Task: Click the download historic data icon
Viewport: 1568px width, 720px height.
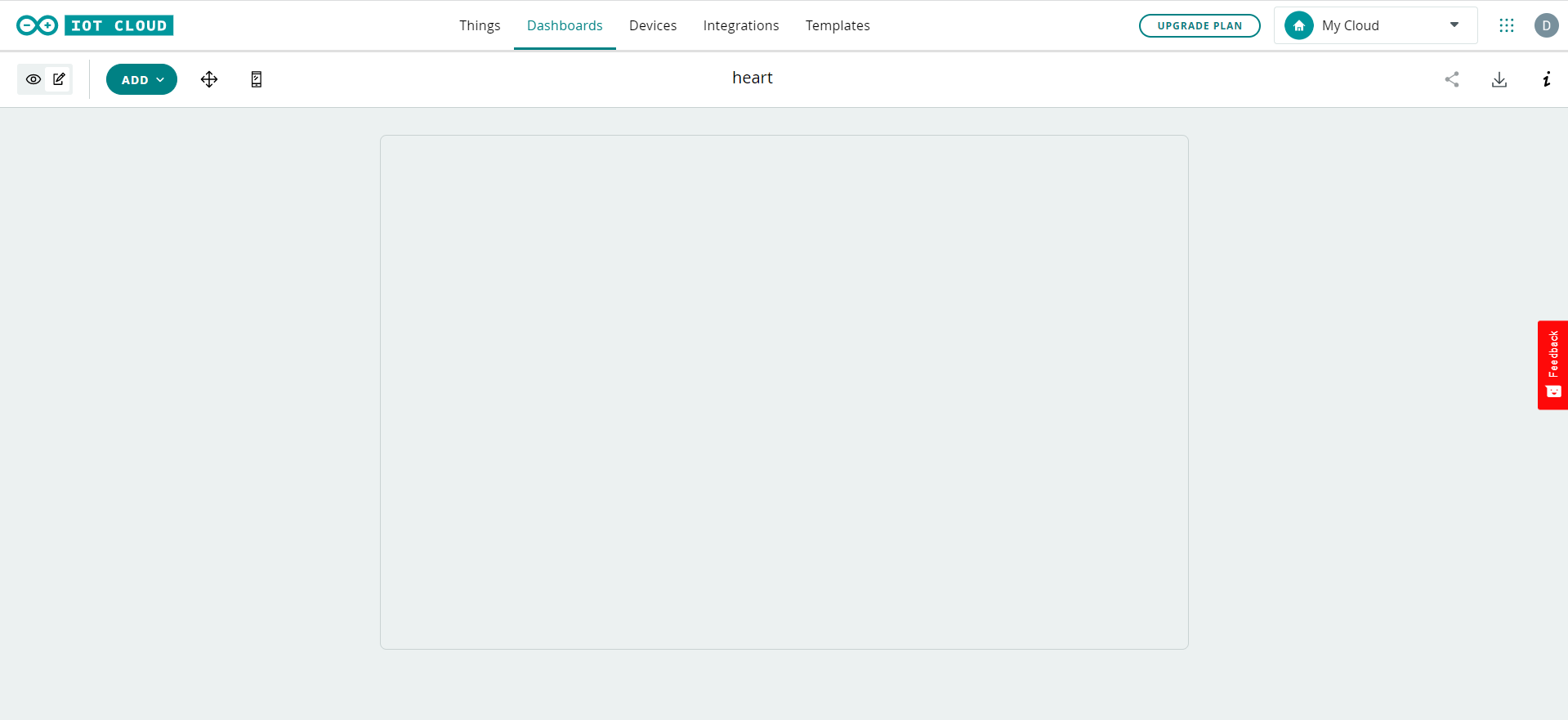Action: coord(1499,79)
